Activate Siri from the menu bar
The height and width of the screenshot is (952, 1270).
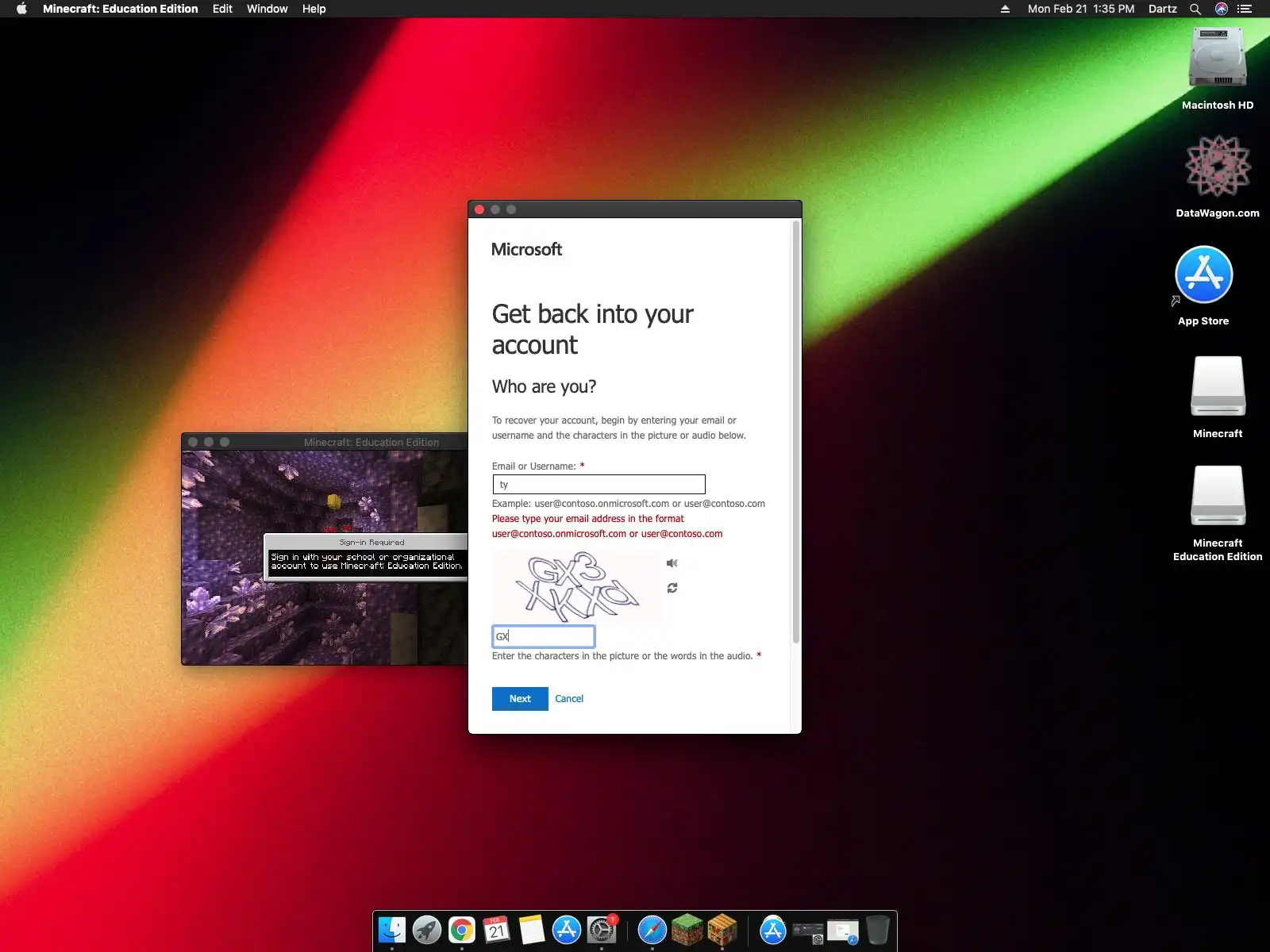pyautogui.click(x=1222, y=9)
